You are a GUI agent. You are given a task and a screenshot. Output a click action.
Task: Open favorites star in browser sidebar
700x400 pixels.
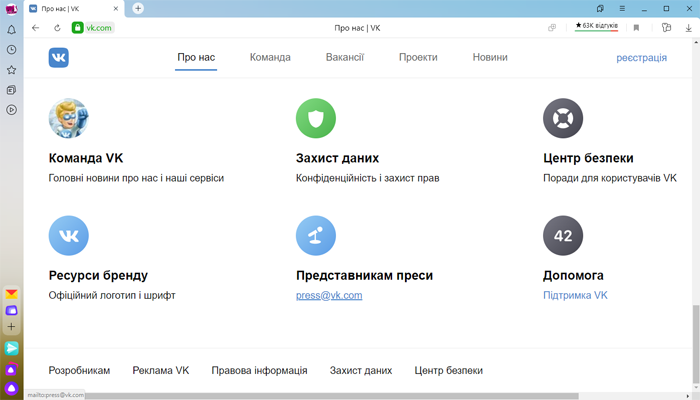coord(12,70)
